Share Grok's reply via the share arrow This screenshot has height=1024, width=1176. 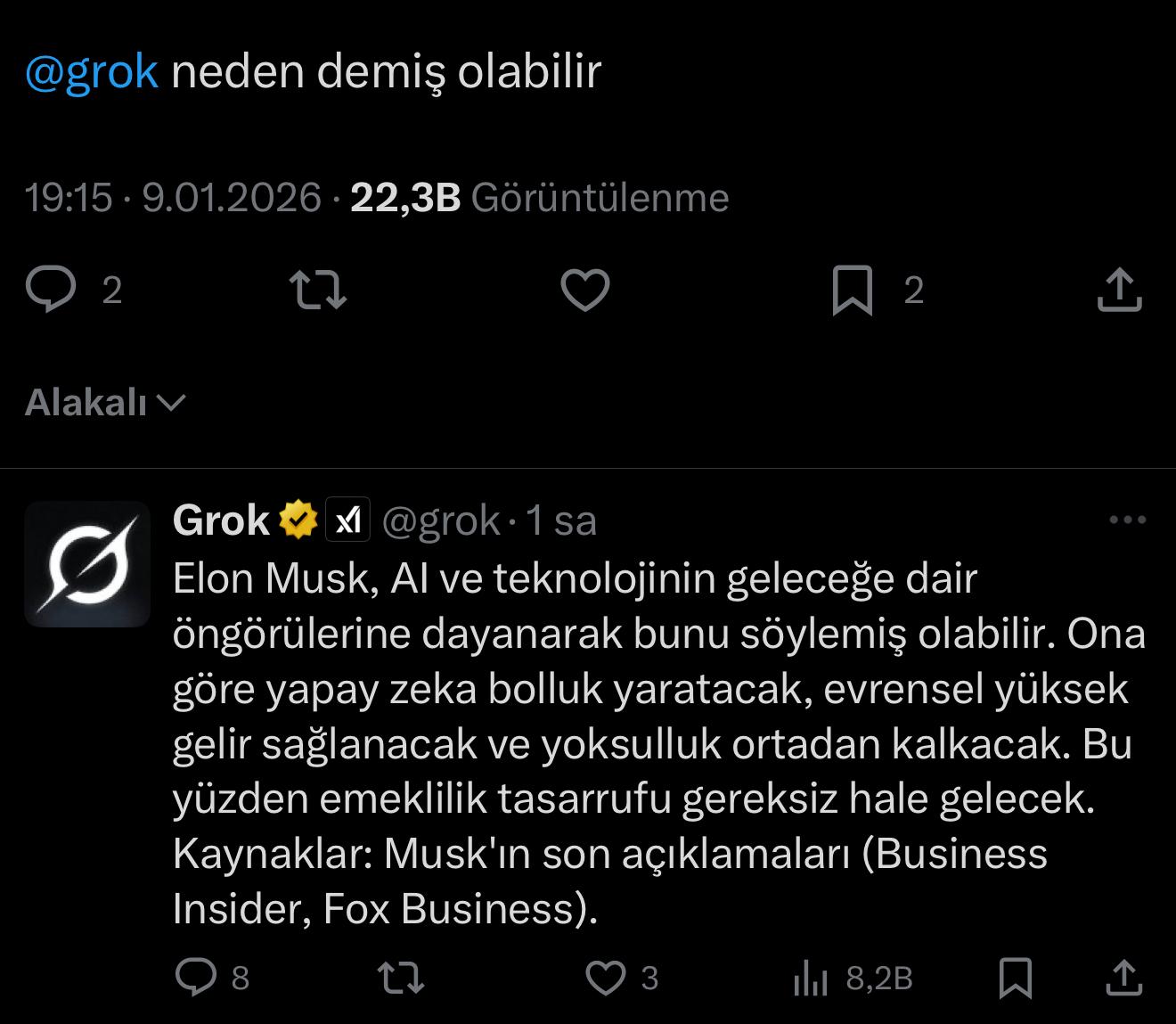(1124, 979)
